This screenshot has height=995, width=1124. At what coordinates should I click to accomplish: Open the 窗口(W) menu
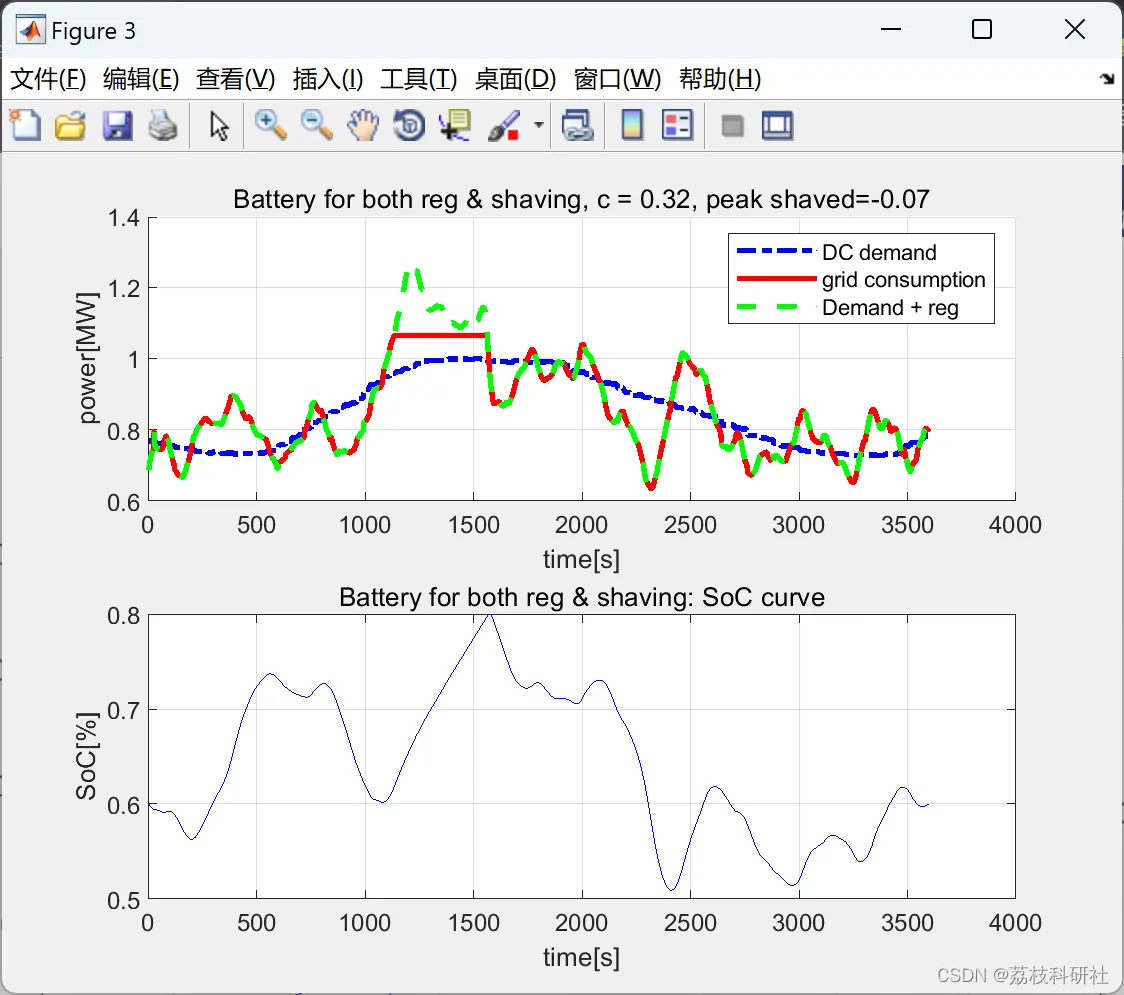[x=617, y=79]
